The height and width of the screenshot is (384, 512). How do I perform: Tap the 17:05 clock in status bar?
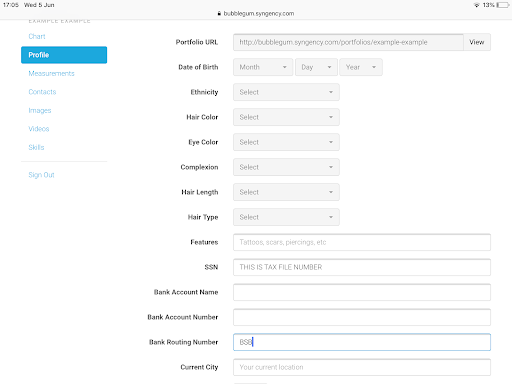[11, 5]
